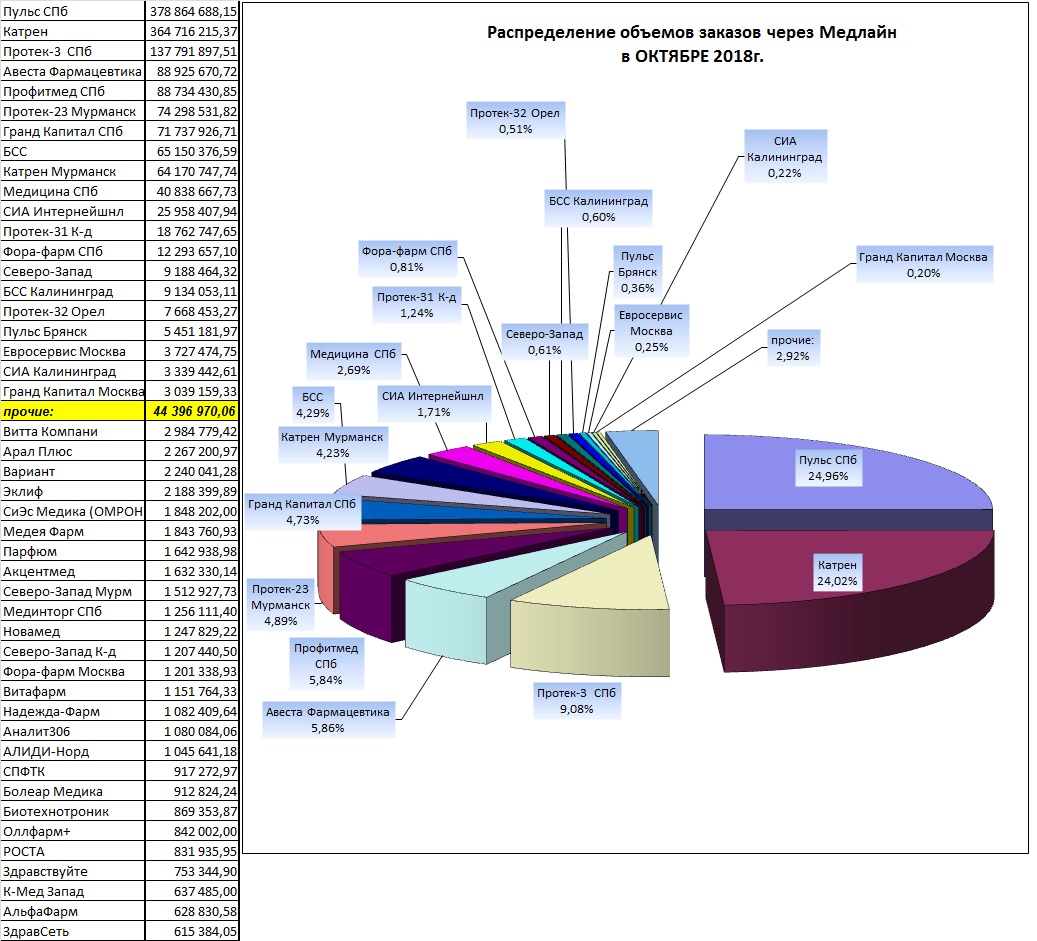1037x941 pixels.
Task: Select the СИА Интернейшнл 1,71% data label
Action: click(x=433, y=404)
